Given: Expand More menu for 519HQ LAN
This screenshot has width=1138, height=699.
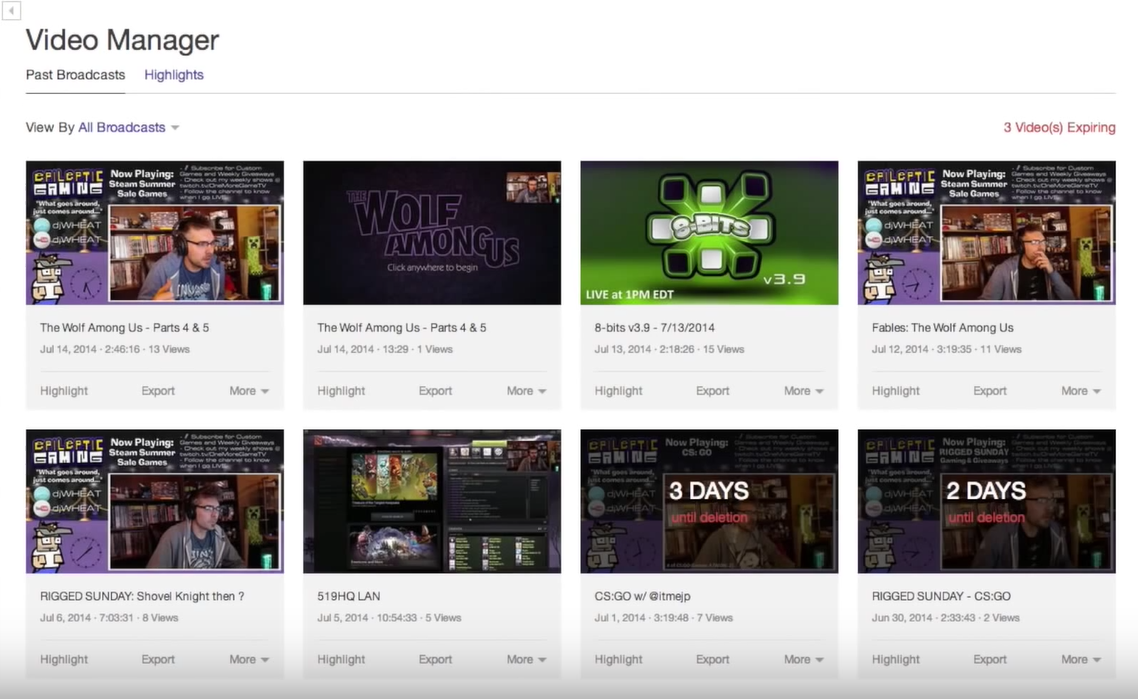Looking at the screenshot, I should pyautogui.click(x=526, y=659).
